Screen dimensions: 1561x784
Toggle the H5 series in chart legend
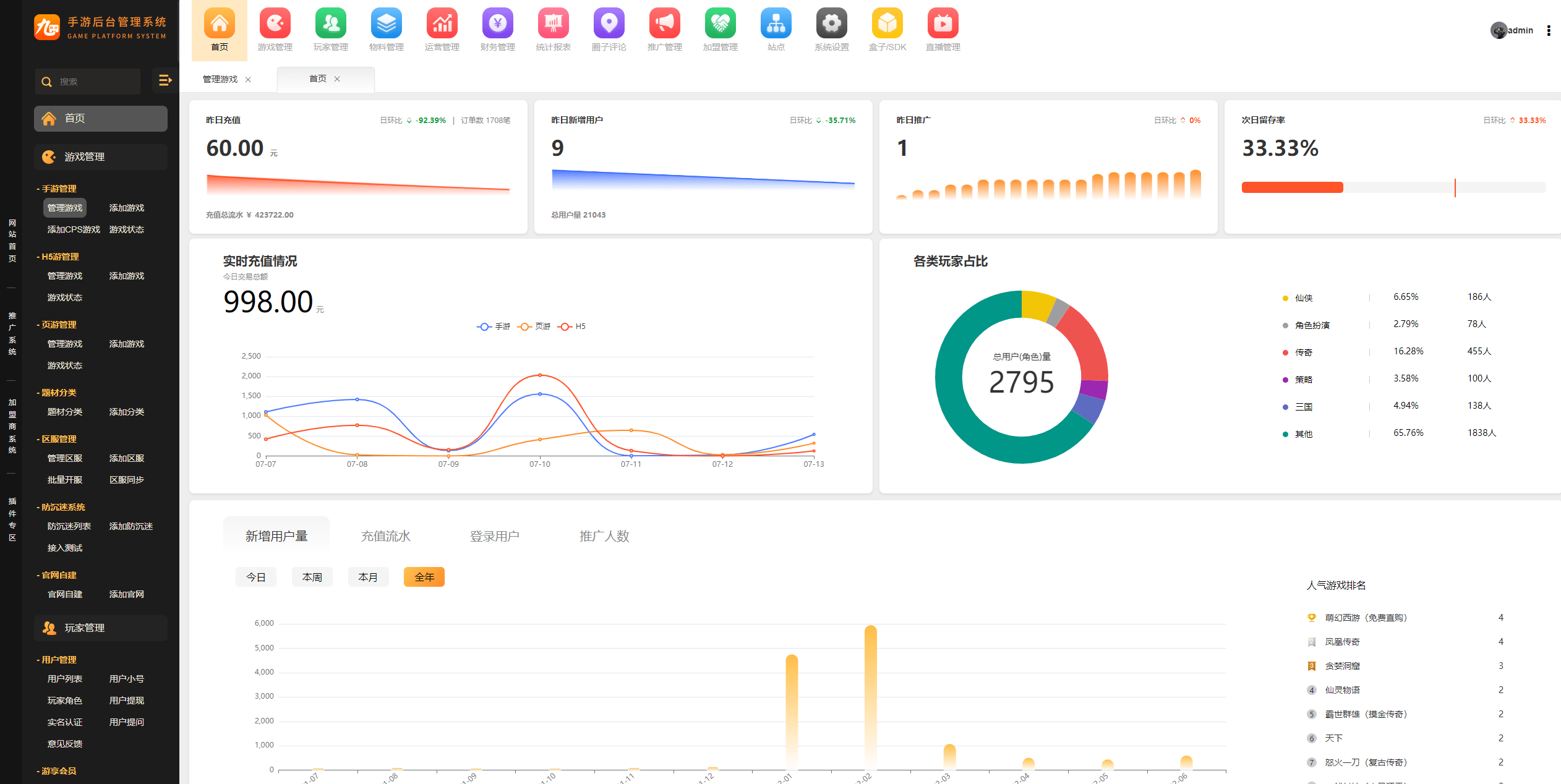[572, 326]
